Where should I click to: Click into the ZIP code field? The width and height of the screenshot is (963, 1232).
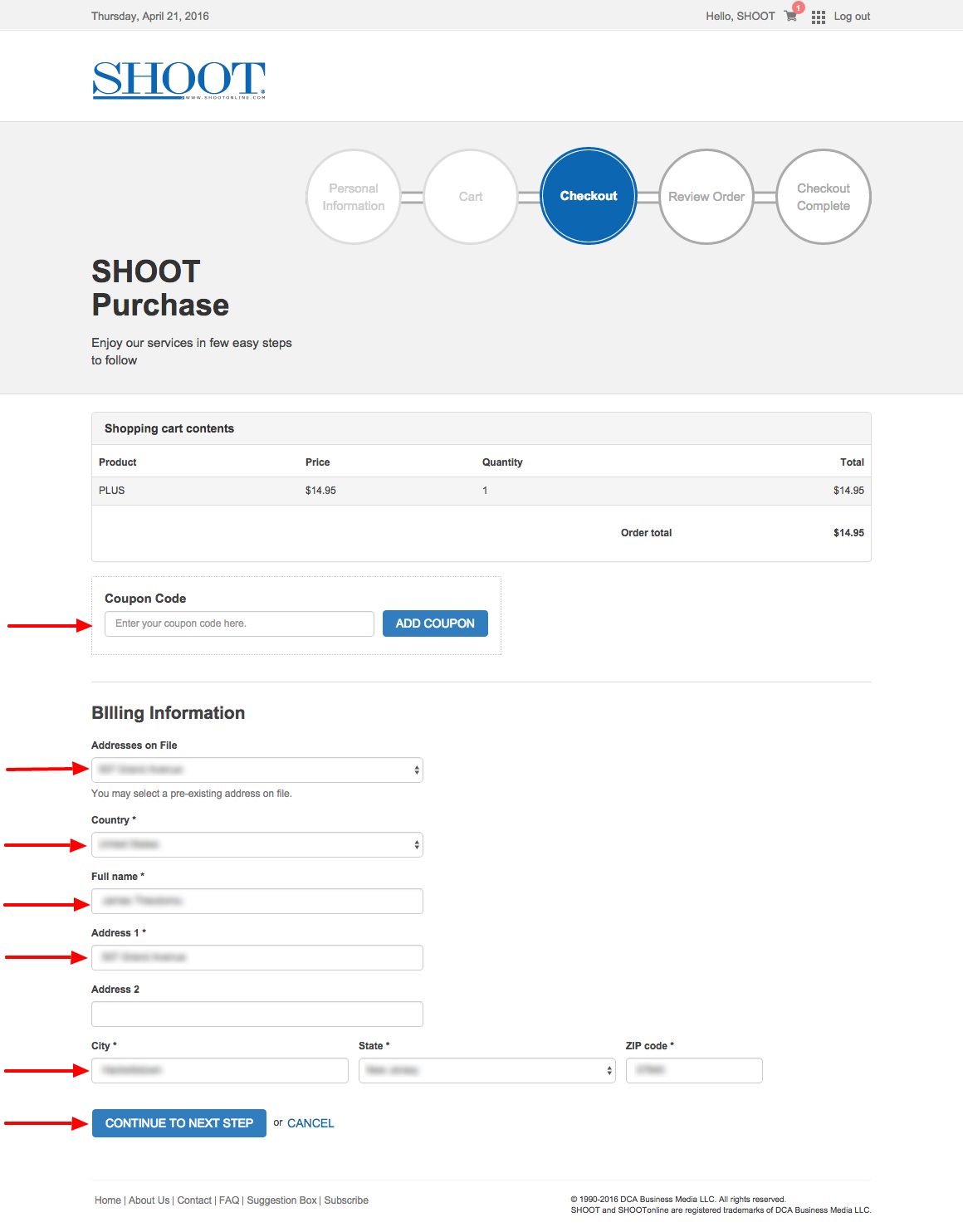(x=694, y=1070)
